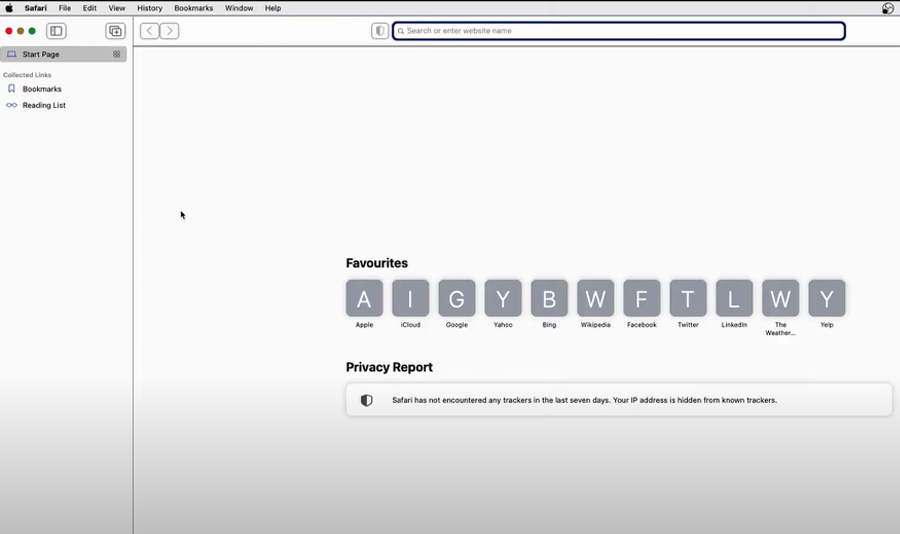Image resolution: width=900 pixels, height=534 pixels.
Task: Open the iCloud favourite tile
Action: pos(410,298)
